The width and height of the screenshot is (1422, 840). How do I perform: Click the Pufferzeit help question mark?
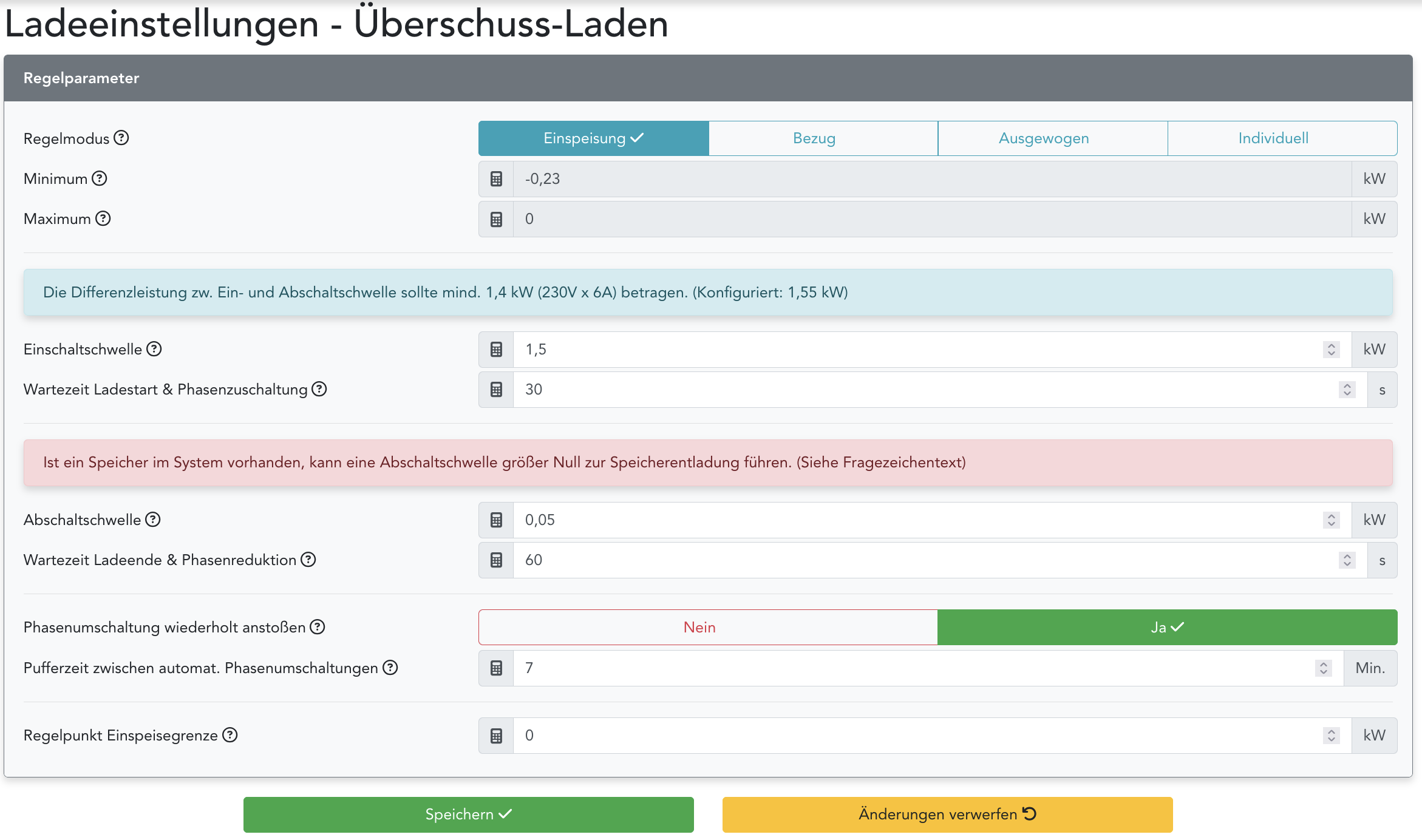[390, 668]
